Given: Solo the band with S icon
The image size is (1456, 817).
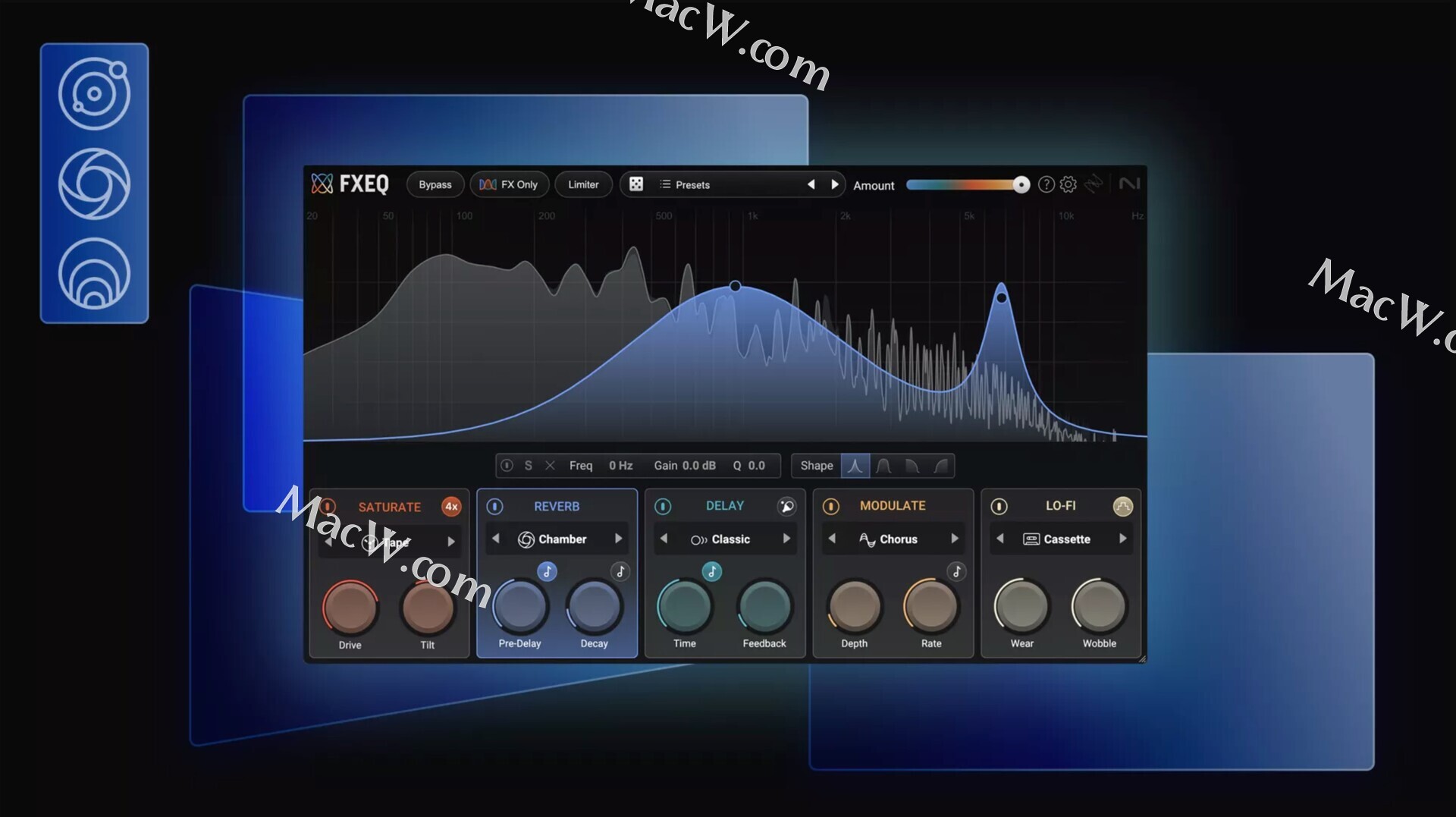Looking at the screenshot, I should (529, 466).
